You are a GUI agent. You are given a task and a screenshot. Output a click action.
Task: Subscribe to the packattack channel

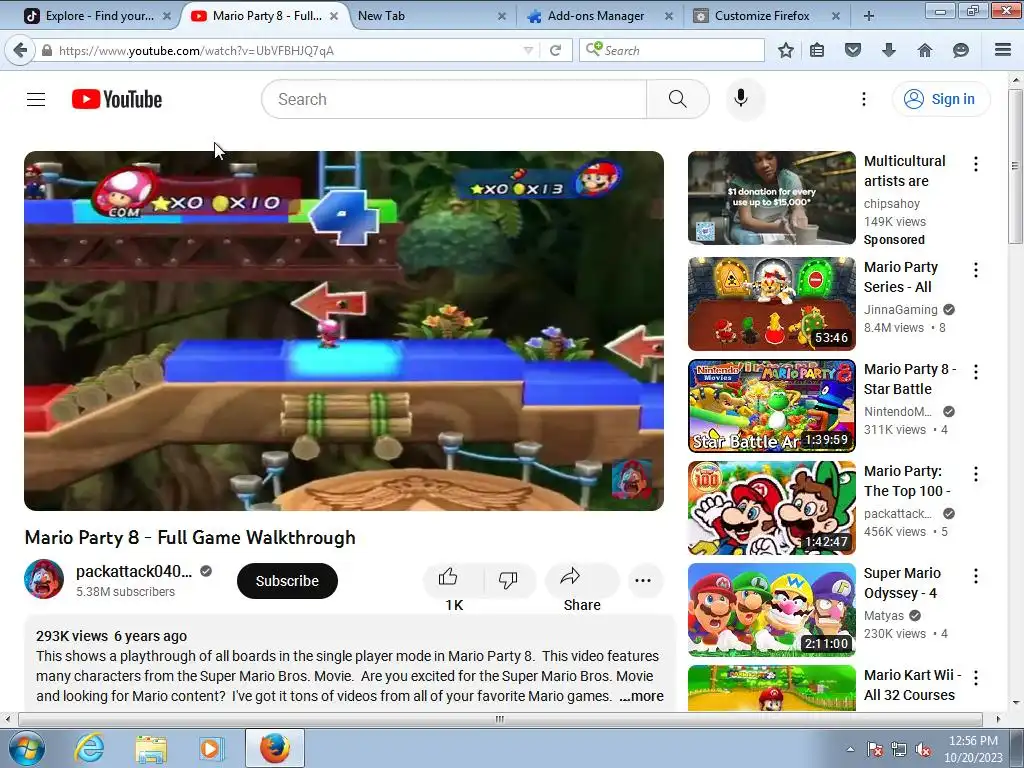coord(287,581)
